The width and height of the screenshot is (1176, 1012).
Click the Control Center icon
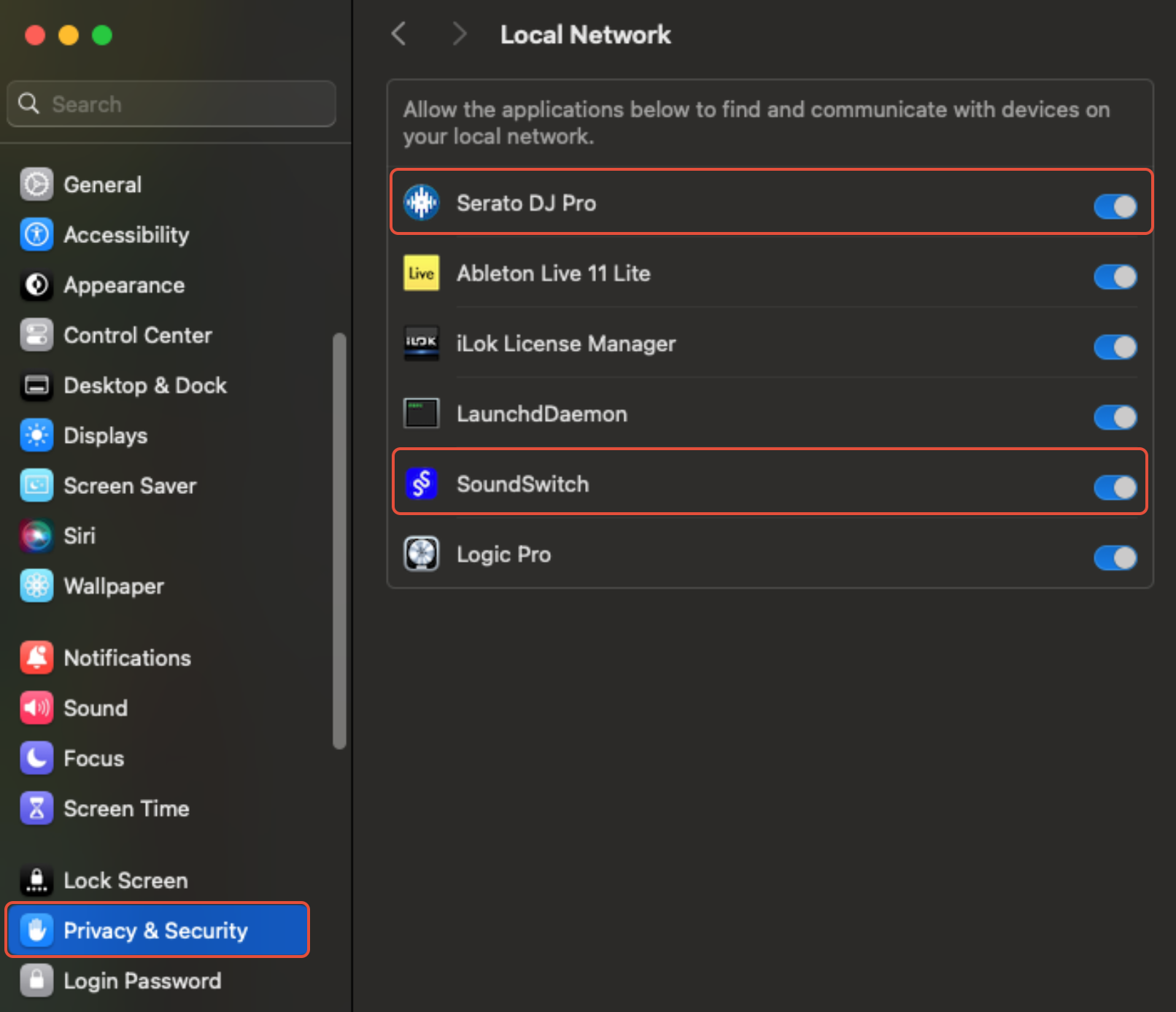coord(36,336)
